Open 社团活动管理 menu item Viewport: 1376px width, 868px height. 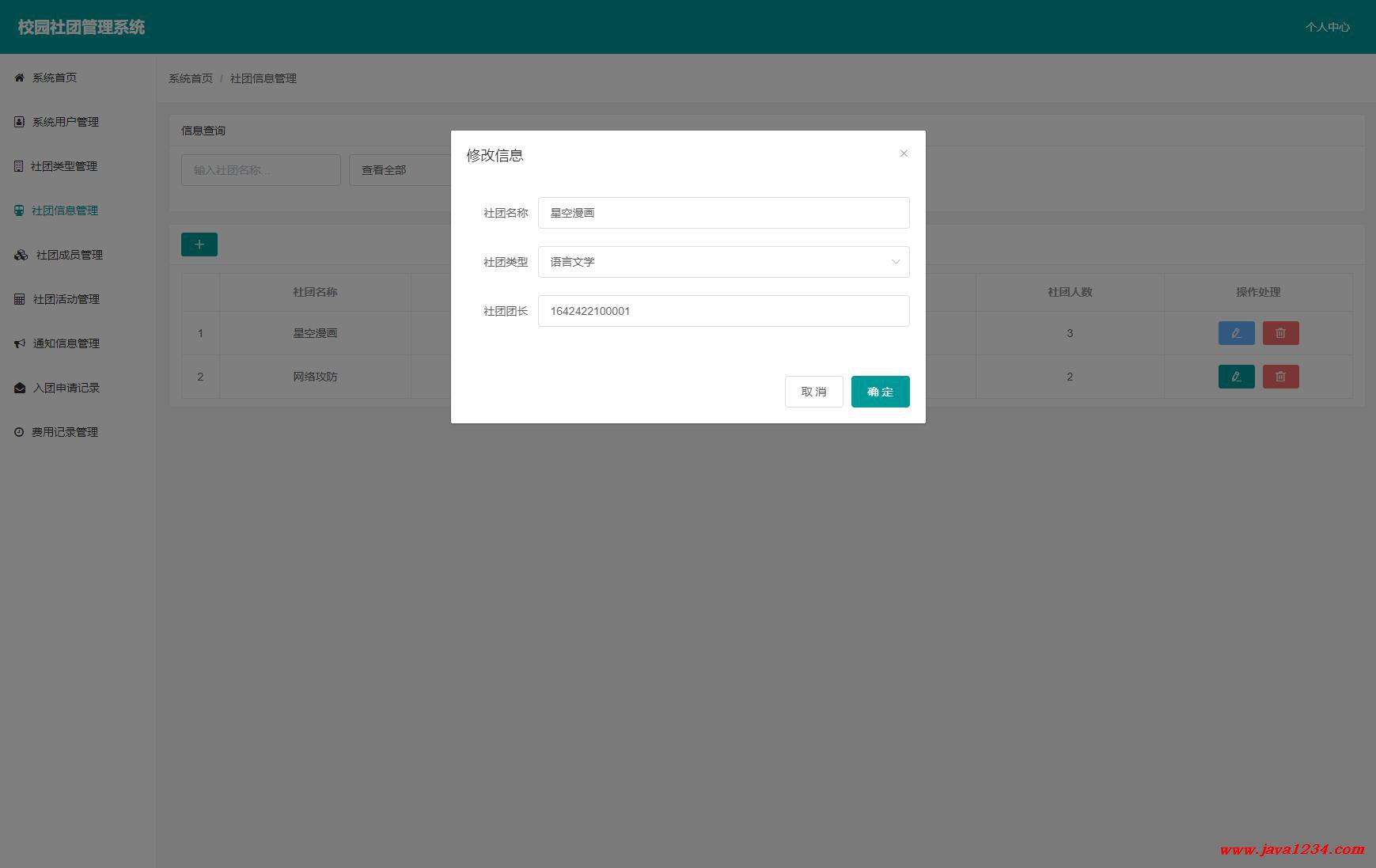coord(78,299)
